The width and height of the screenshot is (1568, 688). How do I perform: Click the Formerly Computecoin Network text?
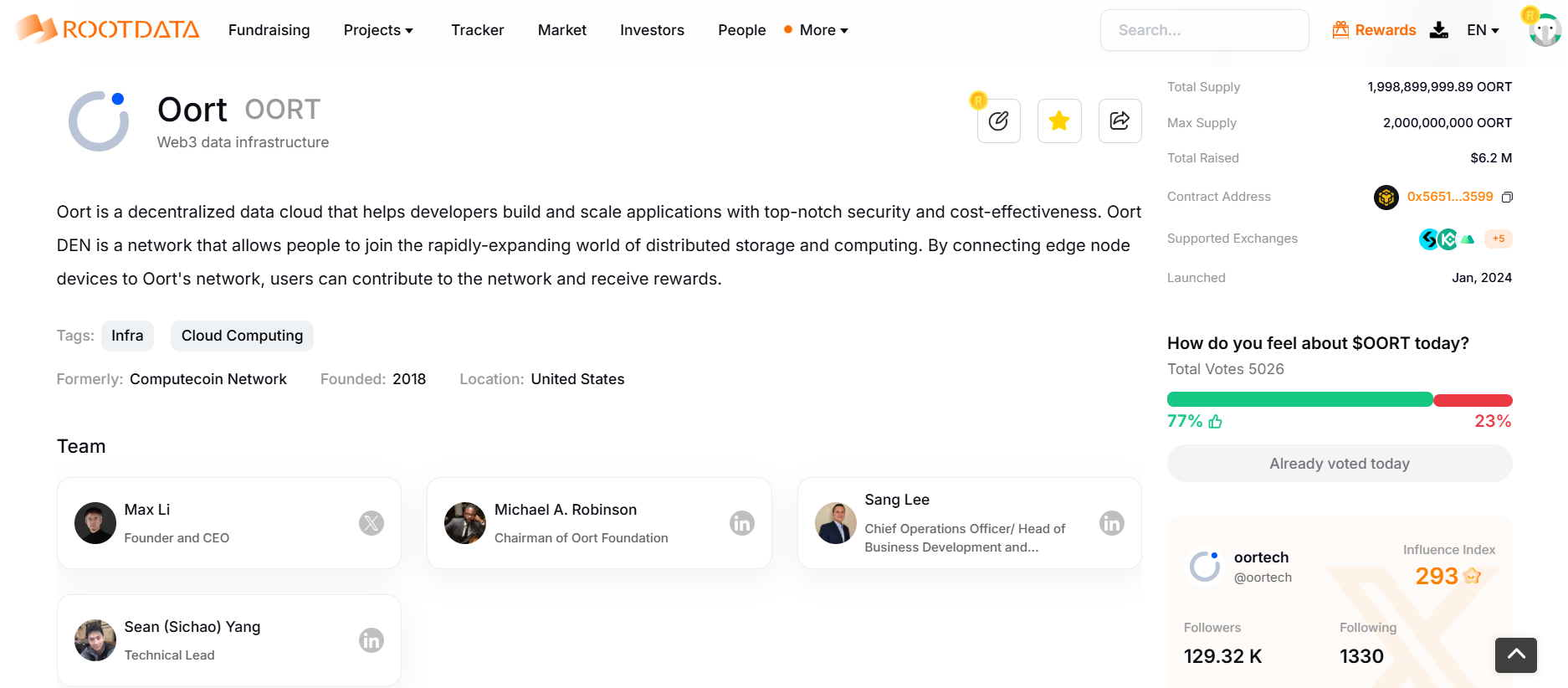[172, 379]
